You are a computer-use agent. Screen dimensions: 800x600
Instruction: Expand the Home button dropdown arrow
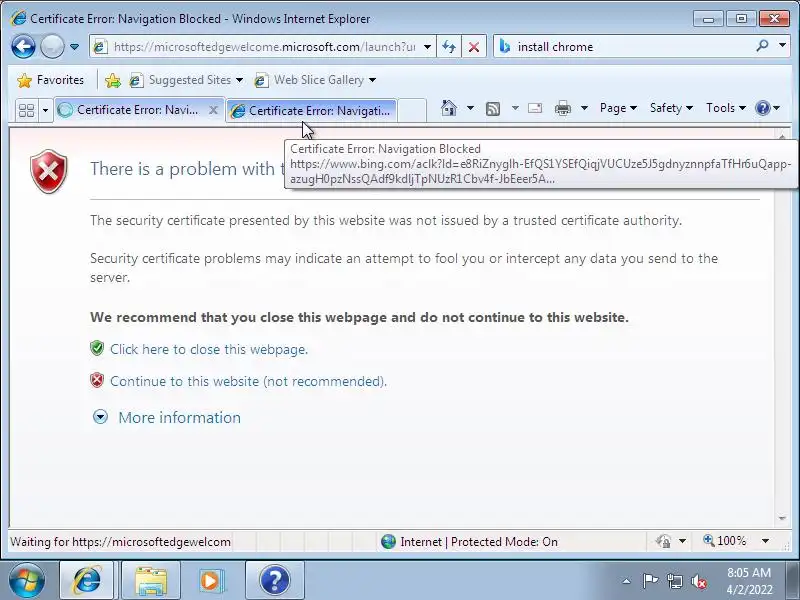(x=470, y=108)
